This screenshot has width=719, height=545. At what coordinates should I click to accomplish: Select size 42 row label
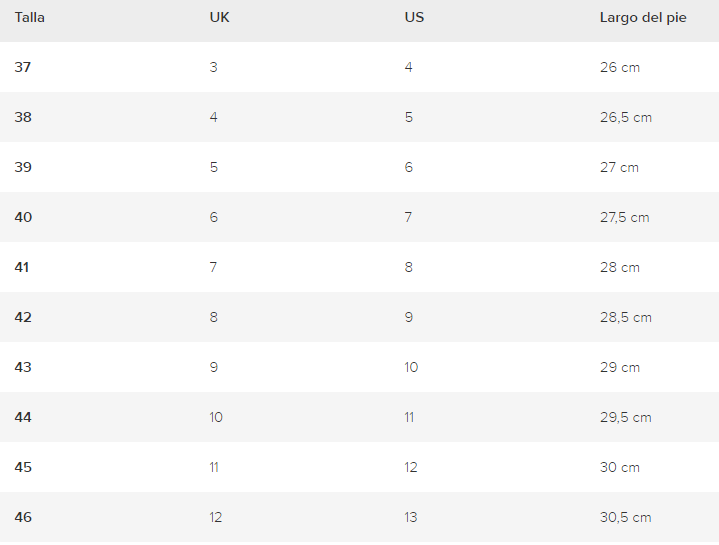[x=23, y=317]
